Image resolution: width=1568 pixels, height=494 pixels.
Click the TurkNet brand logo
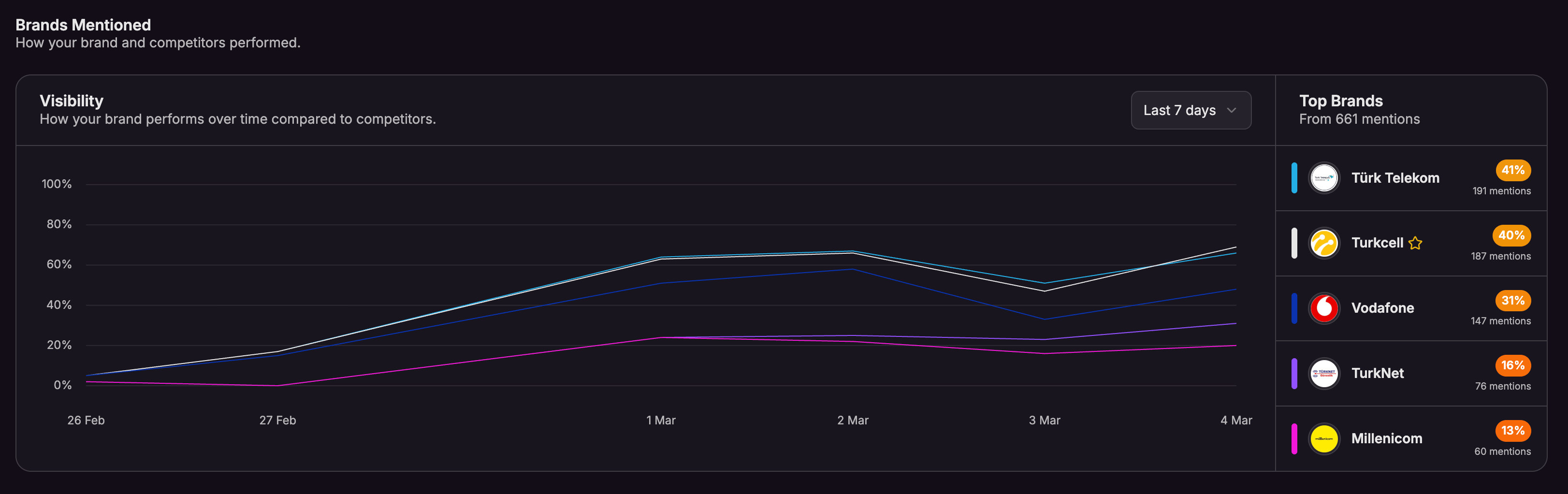[1324, 374]
